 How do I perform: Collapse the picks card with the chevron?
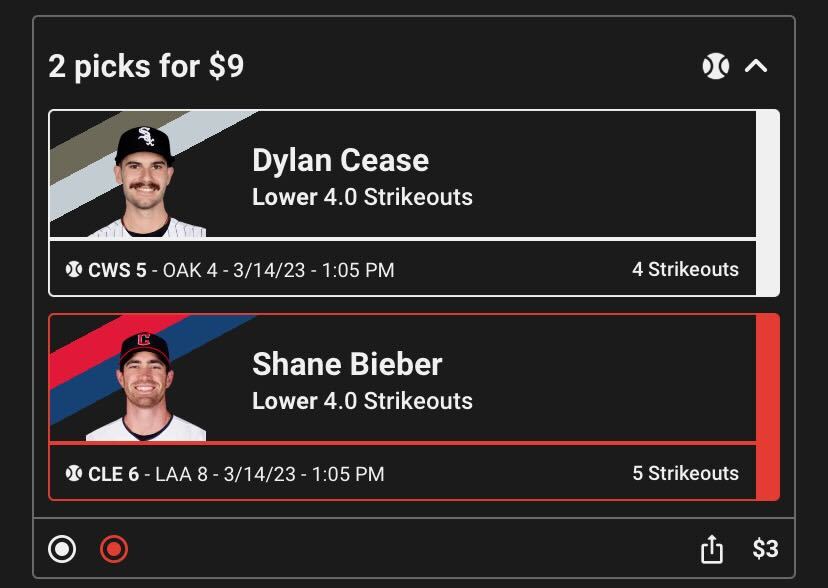pos(757,67)
